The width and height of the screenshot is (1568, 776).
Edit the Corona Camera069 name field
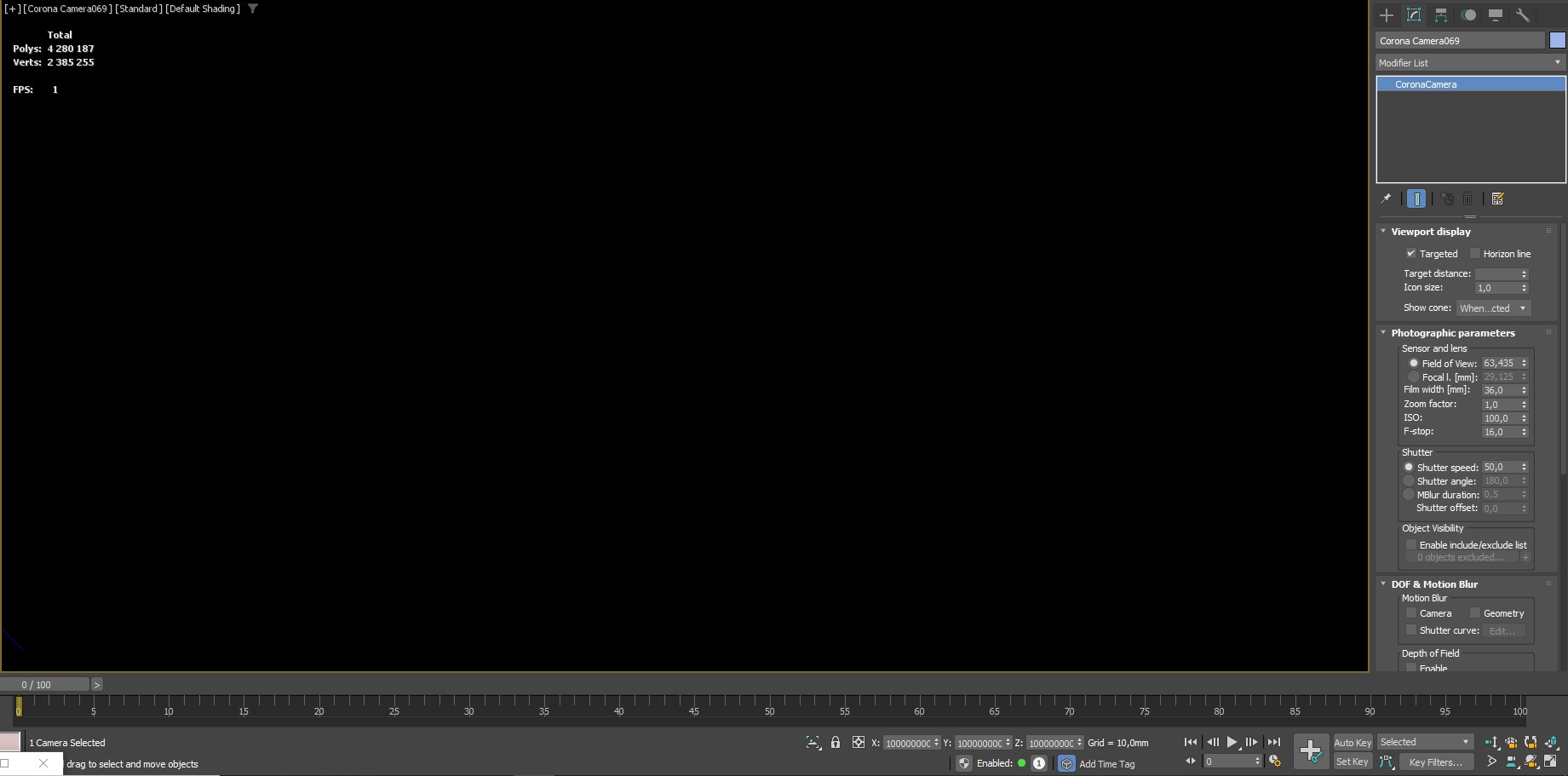[x=1460, y=40]
